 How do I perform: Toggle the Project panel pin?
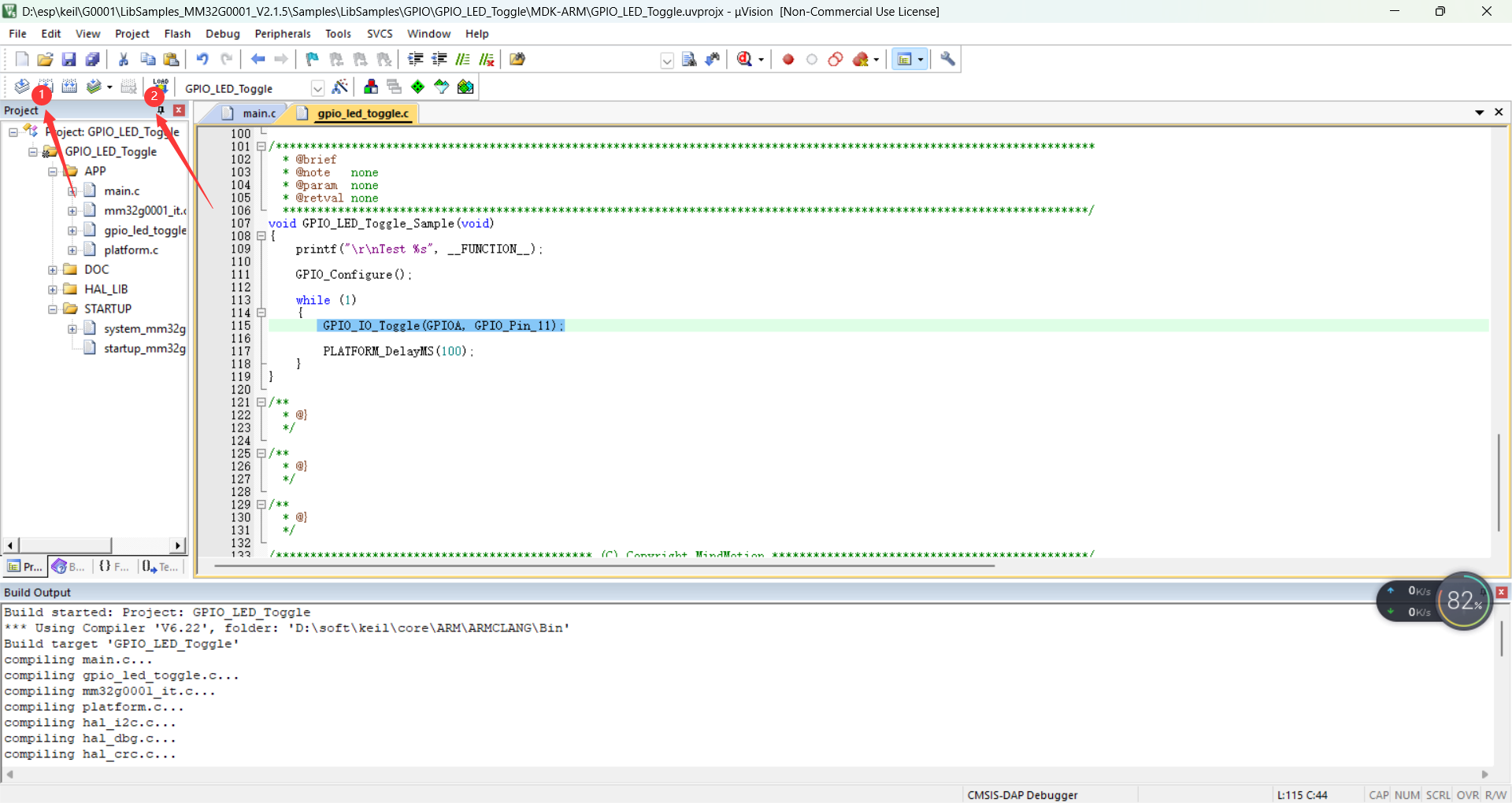click(161, 110)
